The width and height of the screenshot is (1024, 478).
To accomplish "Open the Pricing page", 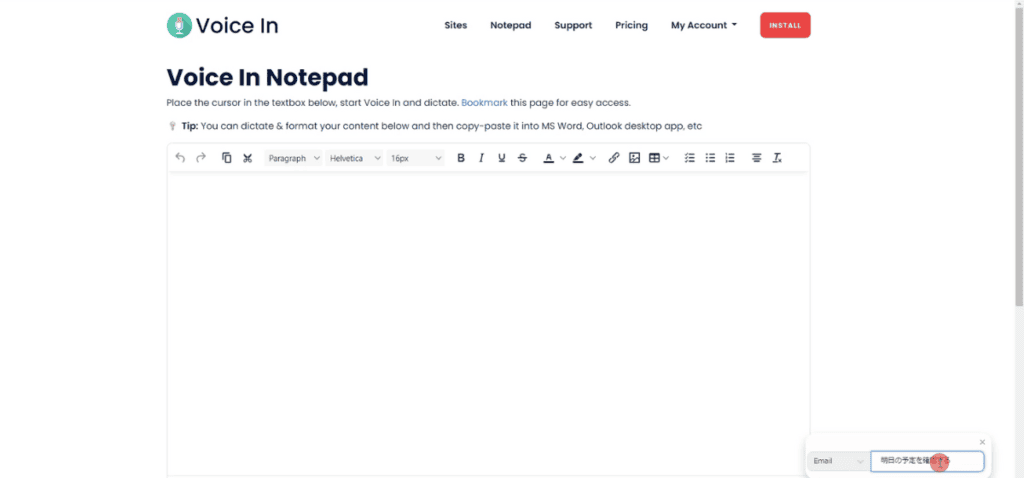I will coord(632,25).
